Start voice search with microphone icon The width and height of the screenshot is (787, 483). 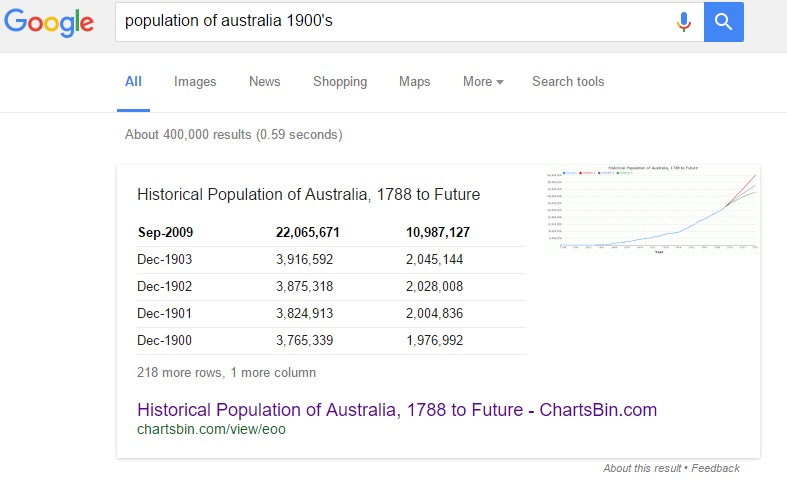(684, 21)
